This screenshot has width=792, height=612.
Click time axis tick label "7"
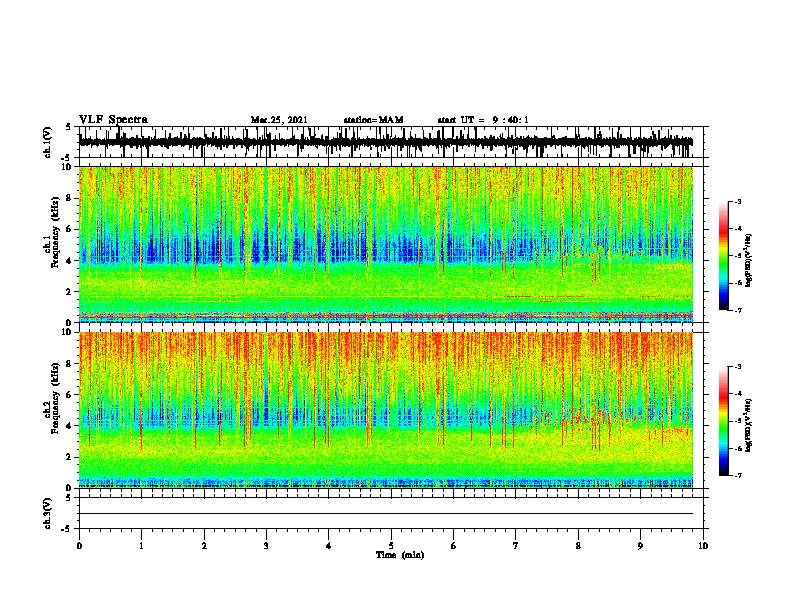tap(516, 546)
